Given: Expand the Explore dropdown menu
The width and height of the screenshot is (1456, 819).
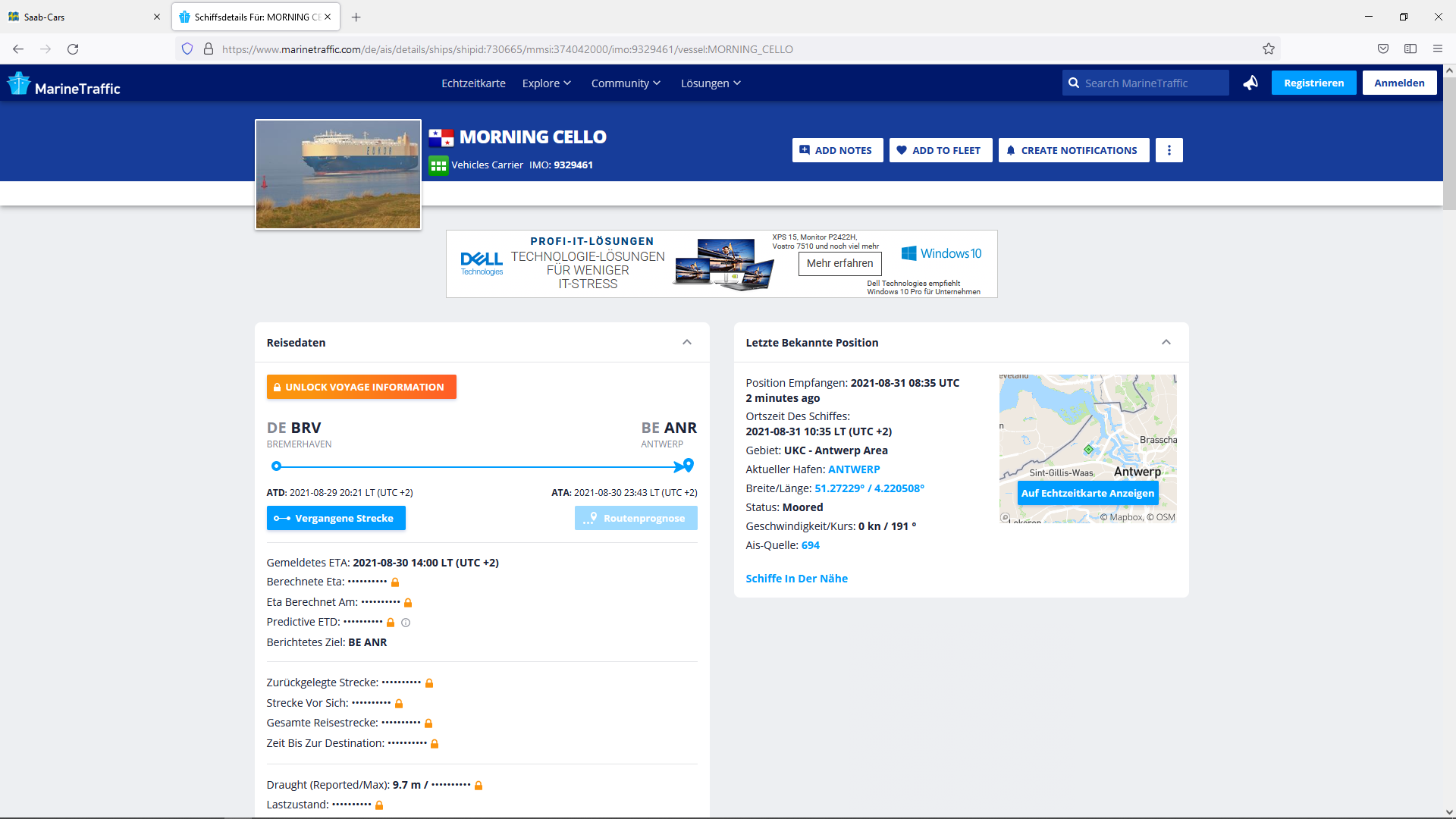Looking at the screenshot, I should click(547, 83).
